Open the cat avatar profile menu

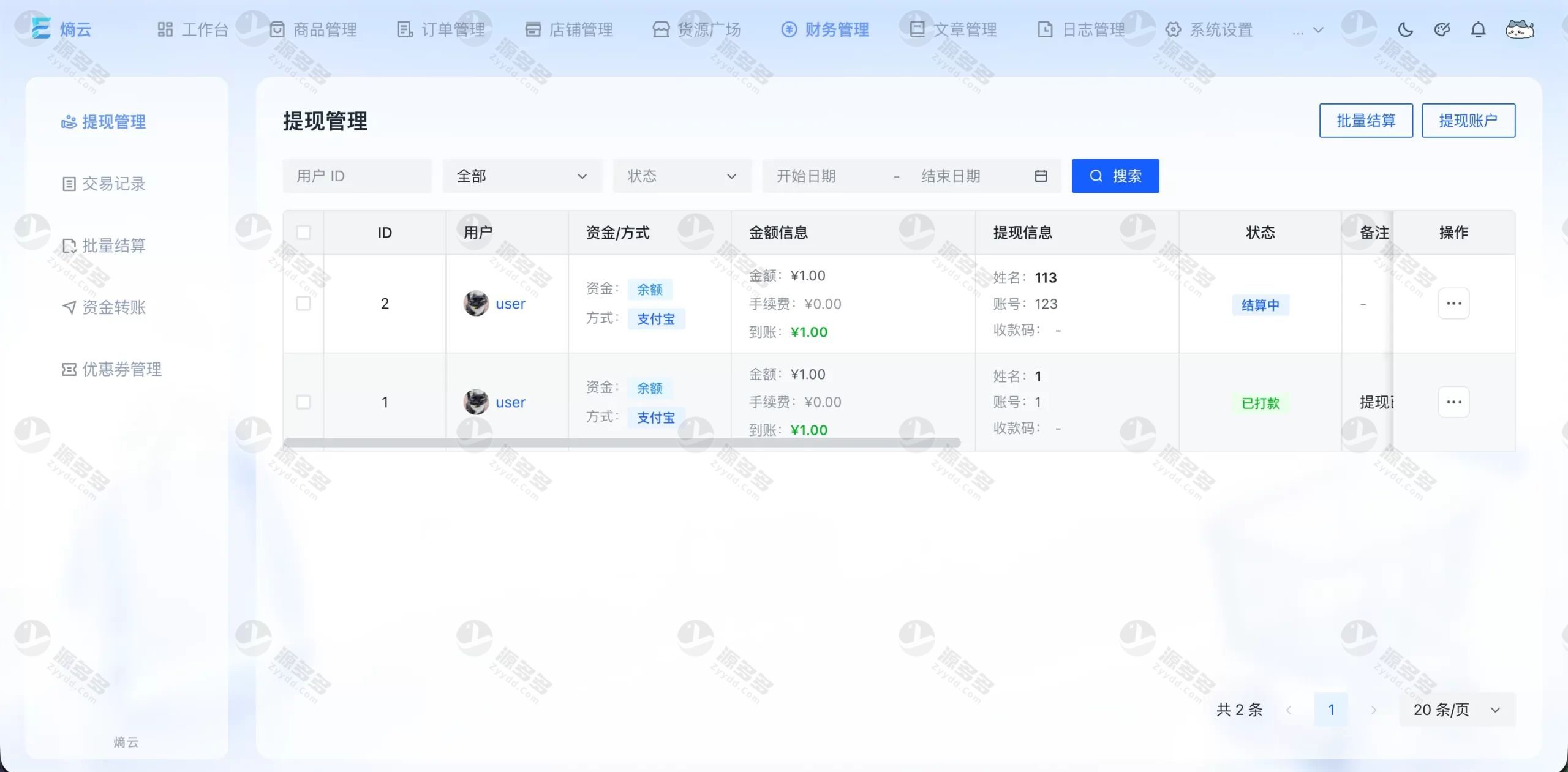point(1520,29)
